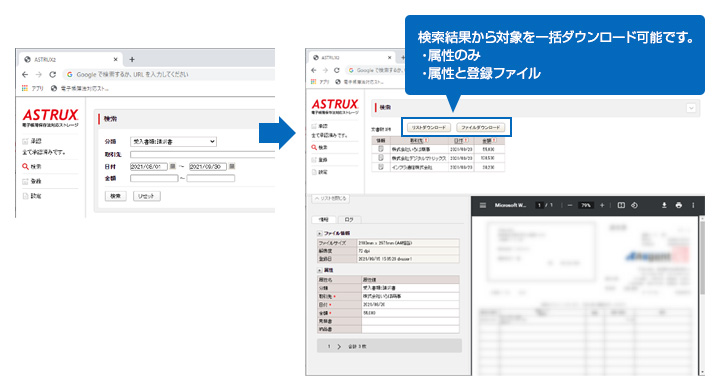Print the PDF from the viewer toolbar
The width and height of the screenshot is (720, 391).
click(x=679, y=205)
